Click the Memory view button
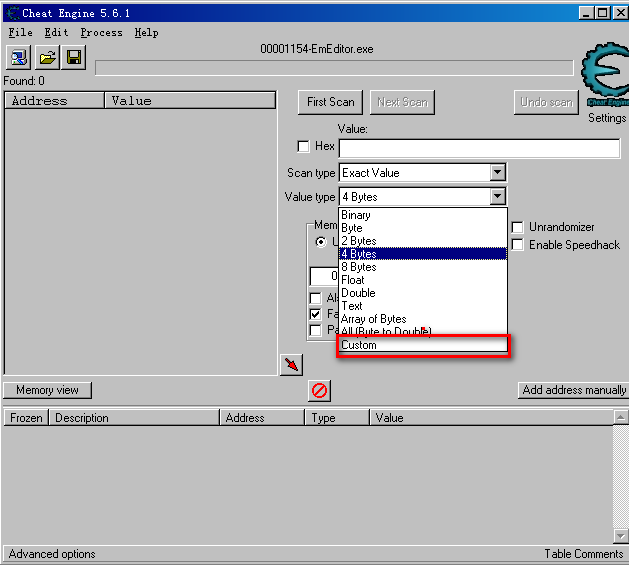This screenshot has width=629, height=565. [x=47, y=390]
